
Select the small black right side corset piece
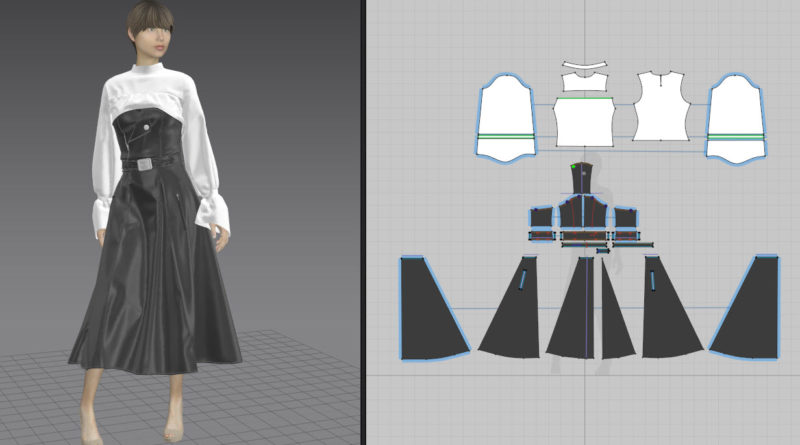tap(626, 217)
